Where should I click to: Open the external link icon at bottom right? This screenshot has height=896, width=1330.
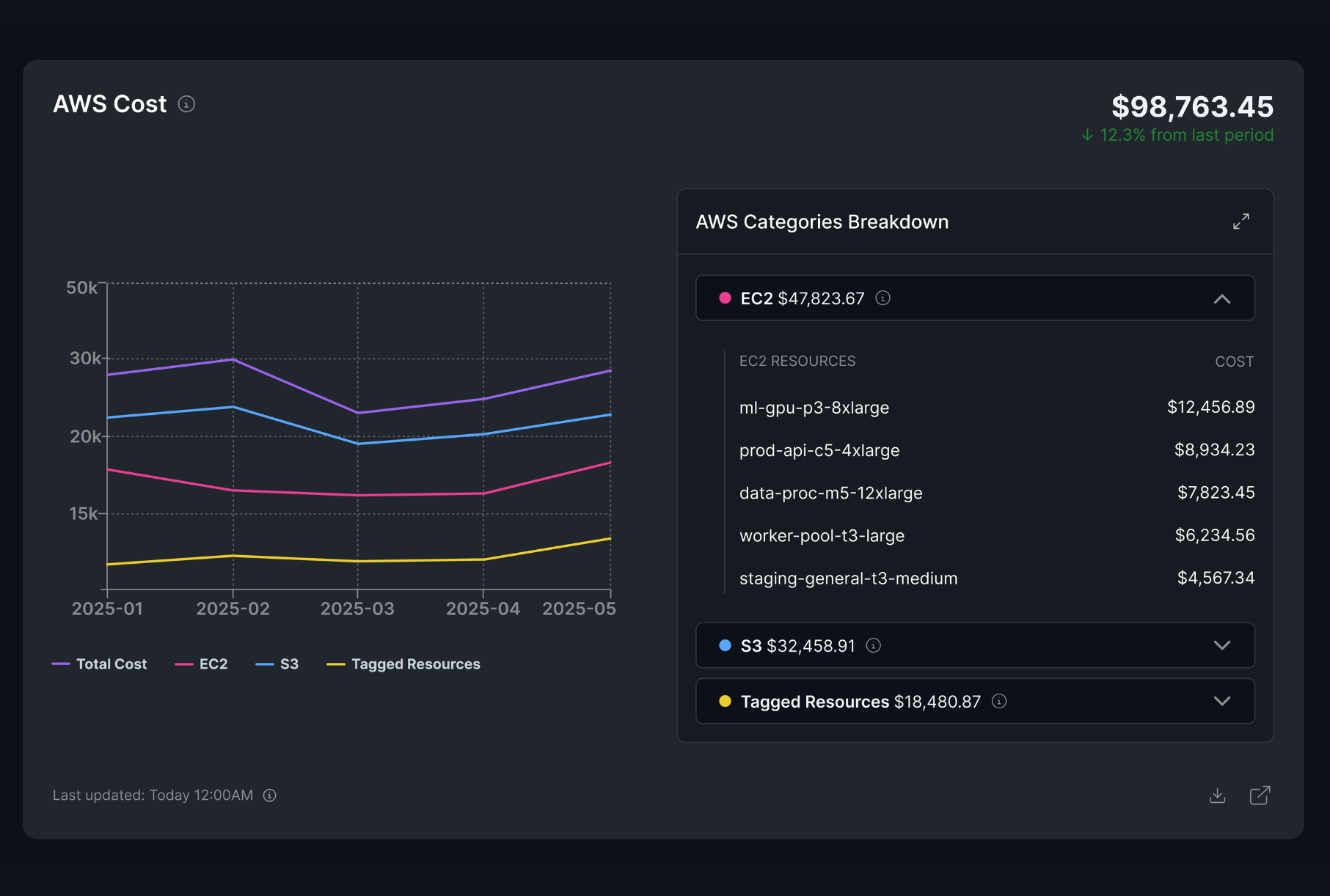[x=1260, y=795]
